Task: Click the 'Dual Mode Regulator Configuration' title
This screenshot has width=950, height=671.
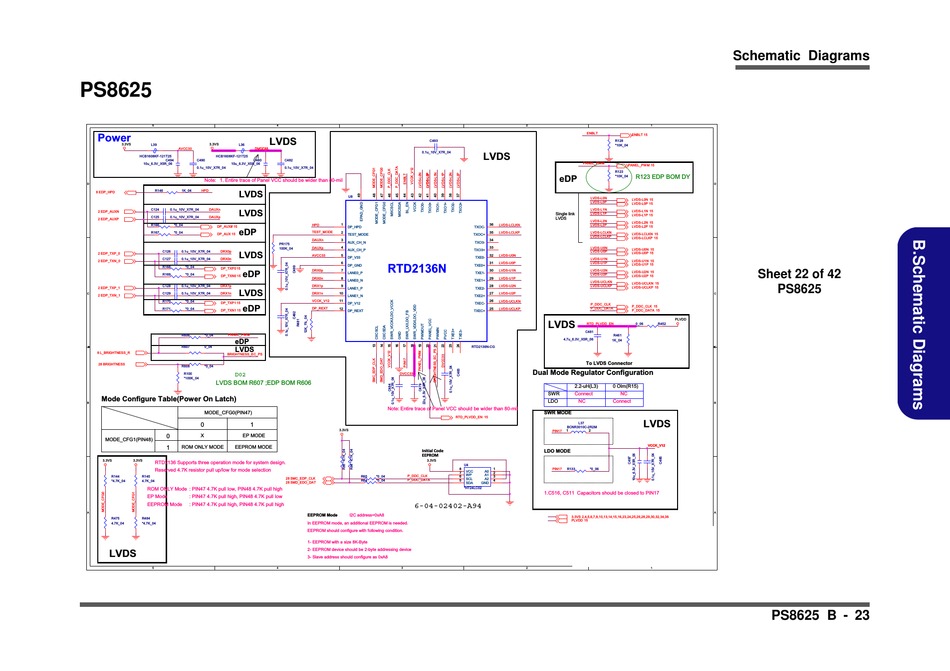Action: point(593,373)
